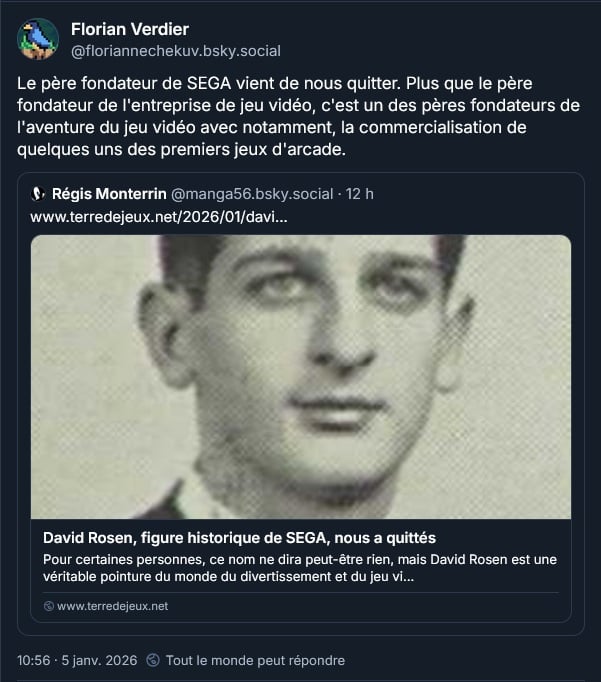Click the article description starting 'Pour certaines personnes'
Image resolution: width=601 pixels, height=682 pixels.
[x=300, y=568]
